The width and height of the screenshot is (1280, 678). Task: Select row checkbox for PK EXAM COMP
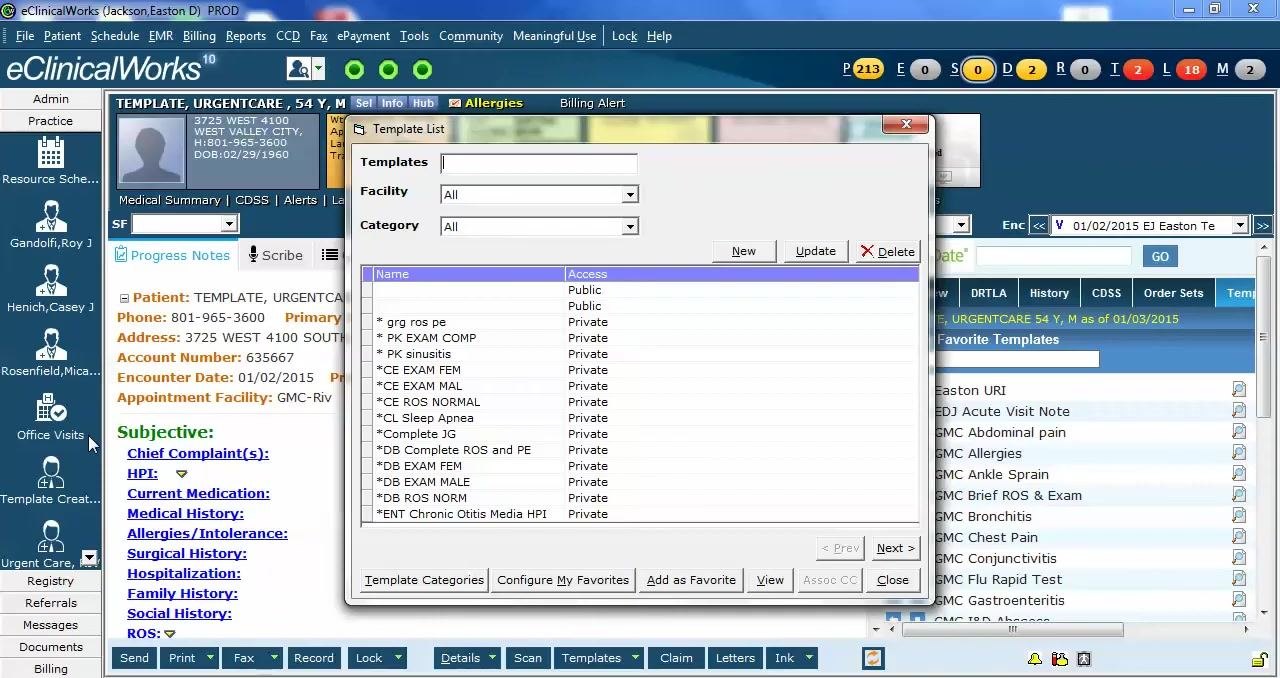pyautogui.click(x=367, y=338)
